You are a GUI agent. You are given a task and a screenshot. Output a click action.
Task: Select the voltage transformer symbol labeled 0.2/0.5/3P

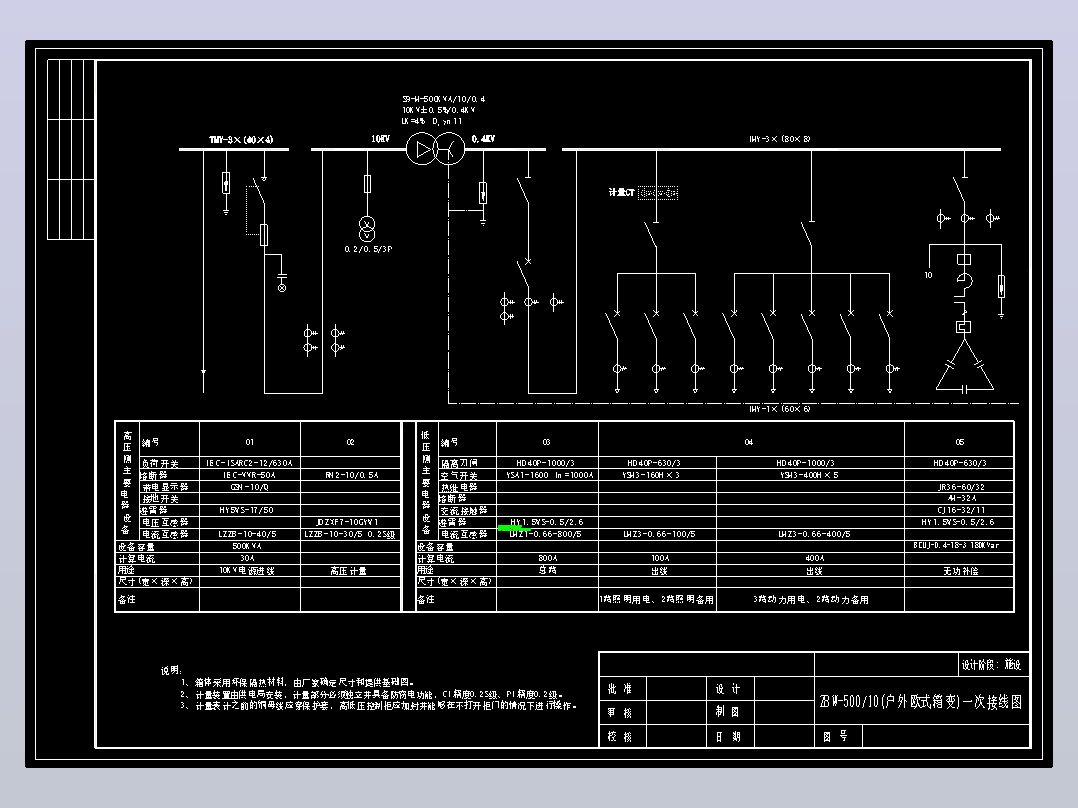367,228
